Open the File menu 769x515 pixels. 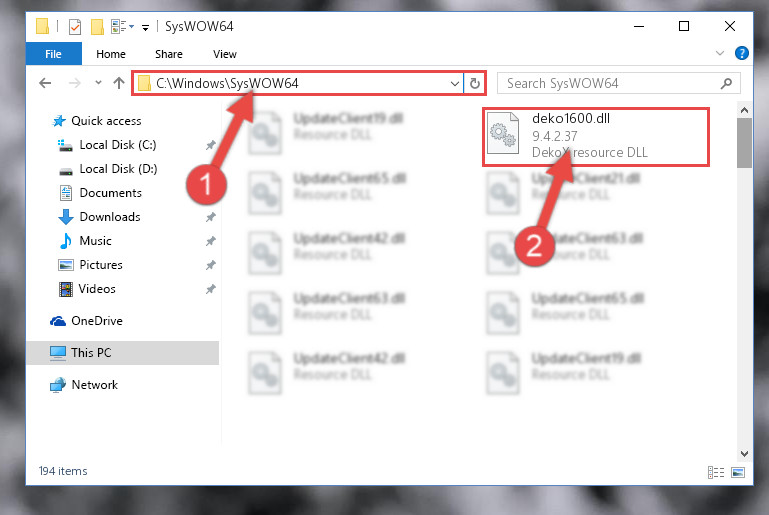pyautogui.click(x=53, y=54)
